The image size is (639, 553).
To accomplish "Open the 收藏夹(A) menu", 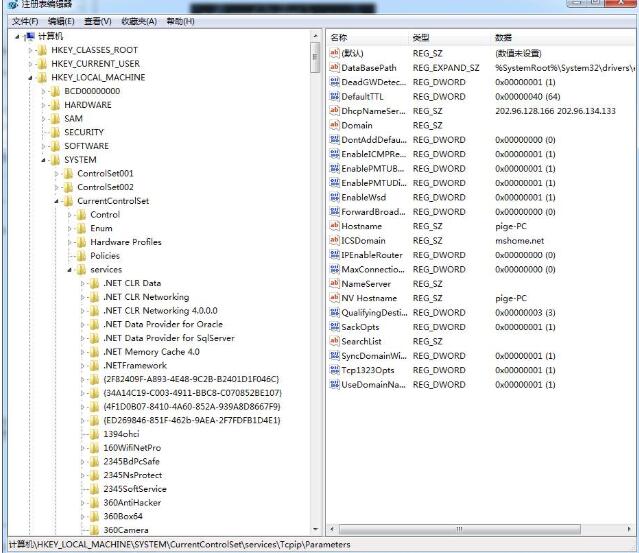I will tap(138, 21).
